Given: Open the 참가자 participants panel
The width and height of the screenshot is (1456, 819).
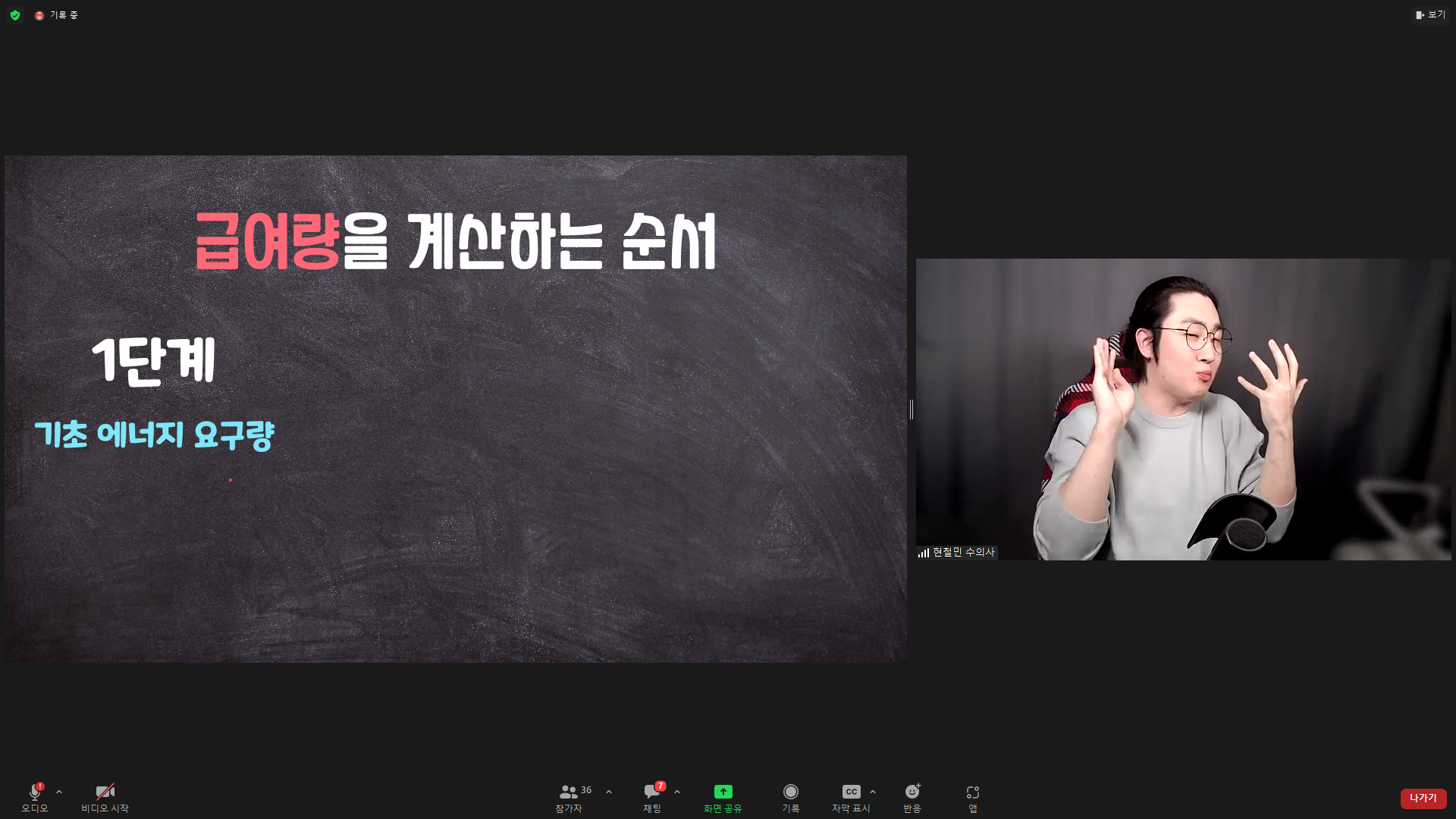Looking at the screenshot, I should tap(569, 798).
